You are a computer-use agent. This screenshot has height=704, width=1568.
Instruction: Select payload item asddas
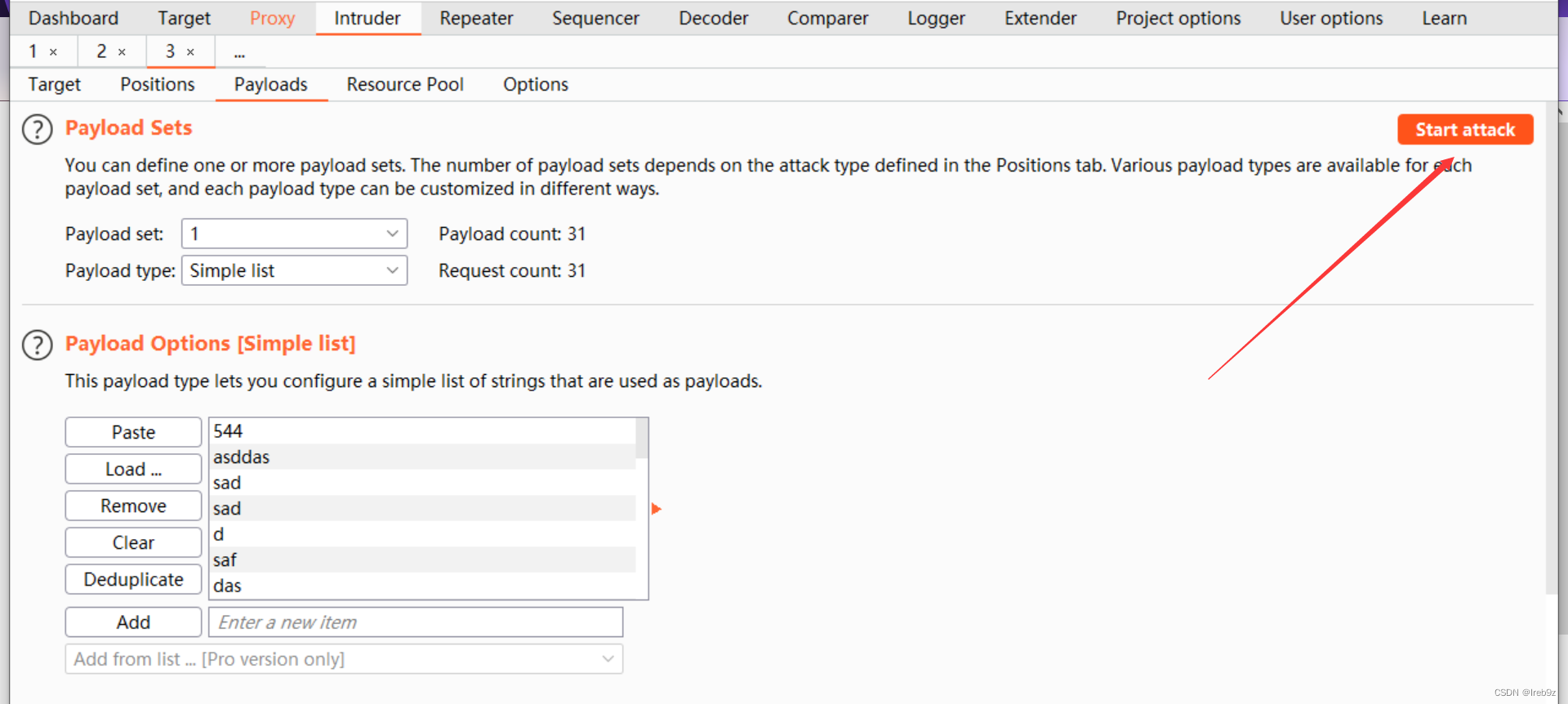[423, 457]
